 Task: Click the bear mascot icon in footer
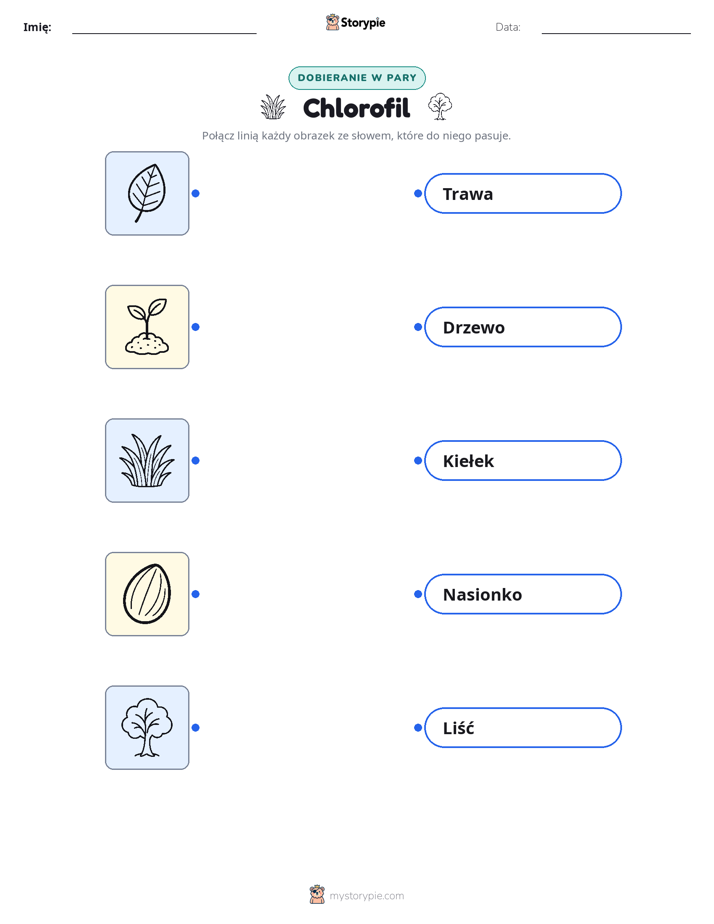click(317, 895)
